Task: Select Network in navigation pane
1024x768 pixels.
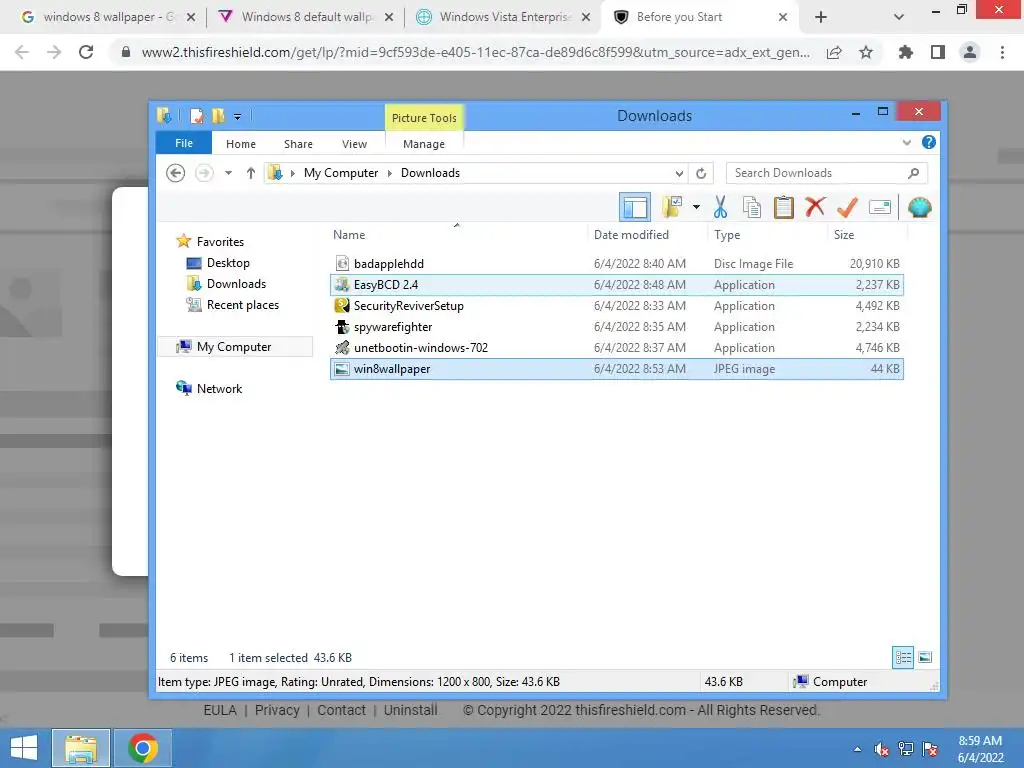Action: coord(219,389)
